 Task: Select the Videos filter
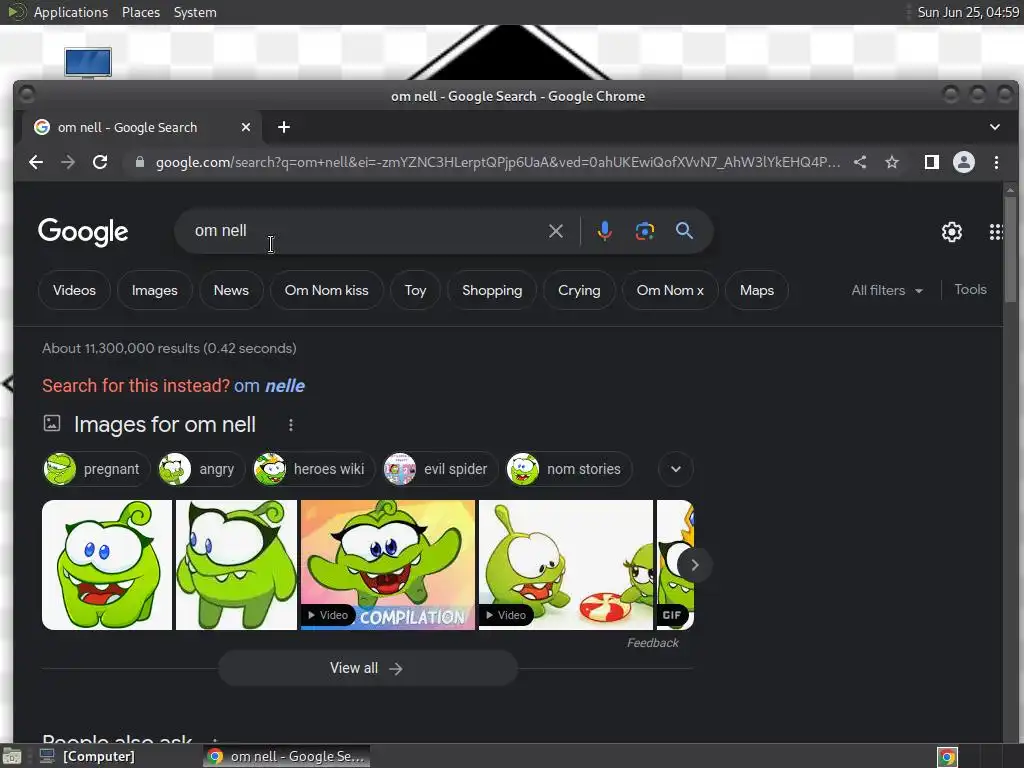tap(74, 291)
